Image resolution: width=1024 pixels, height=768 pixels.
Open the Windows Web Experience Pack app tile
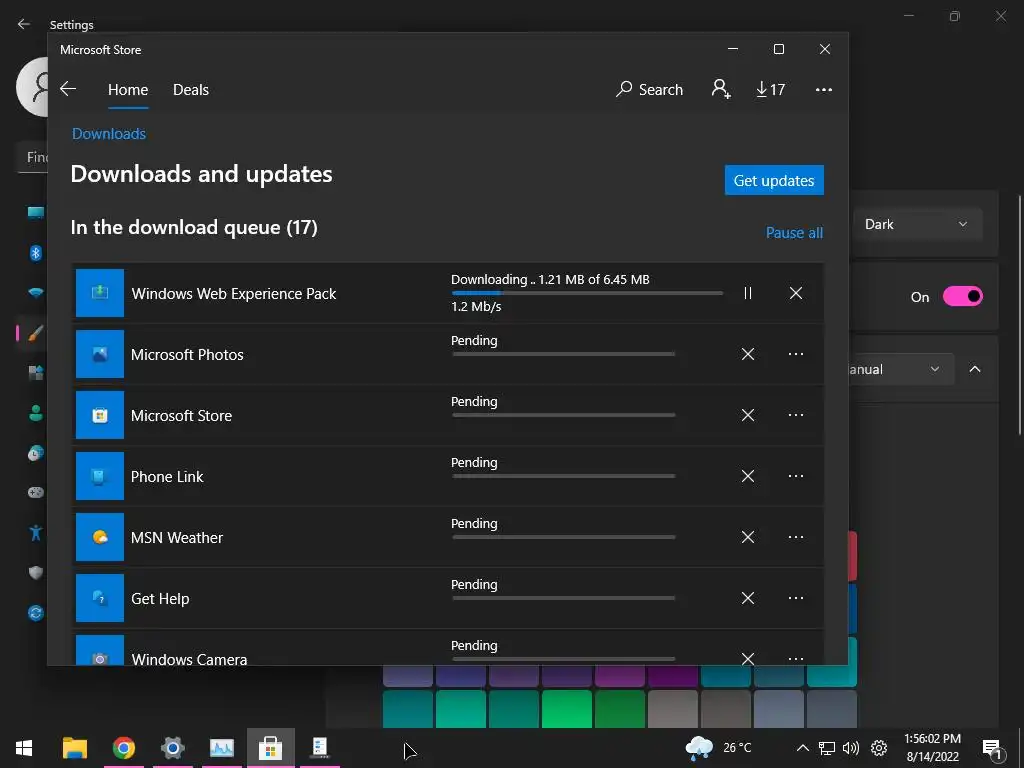100,293
